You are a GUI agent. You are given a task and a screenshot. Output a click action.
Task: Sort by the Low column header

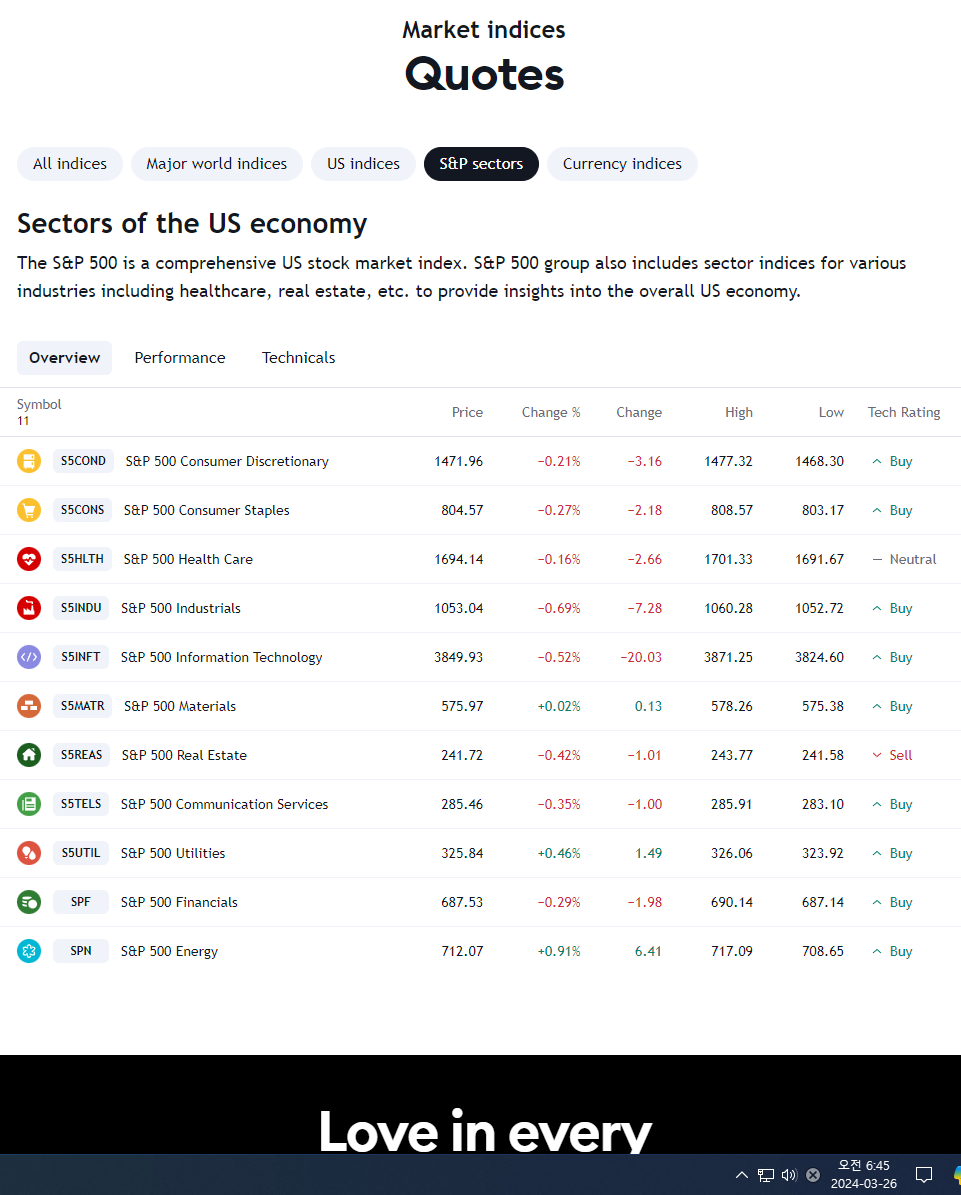tap(831, 412)
